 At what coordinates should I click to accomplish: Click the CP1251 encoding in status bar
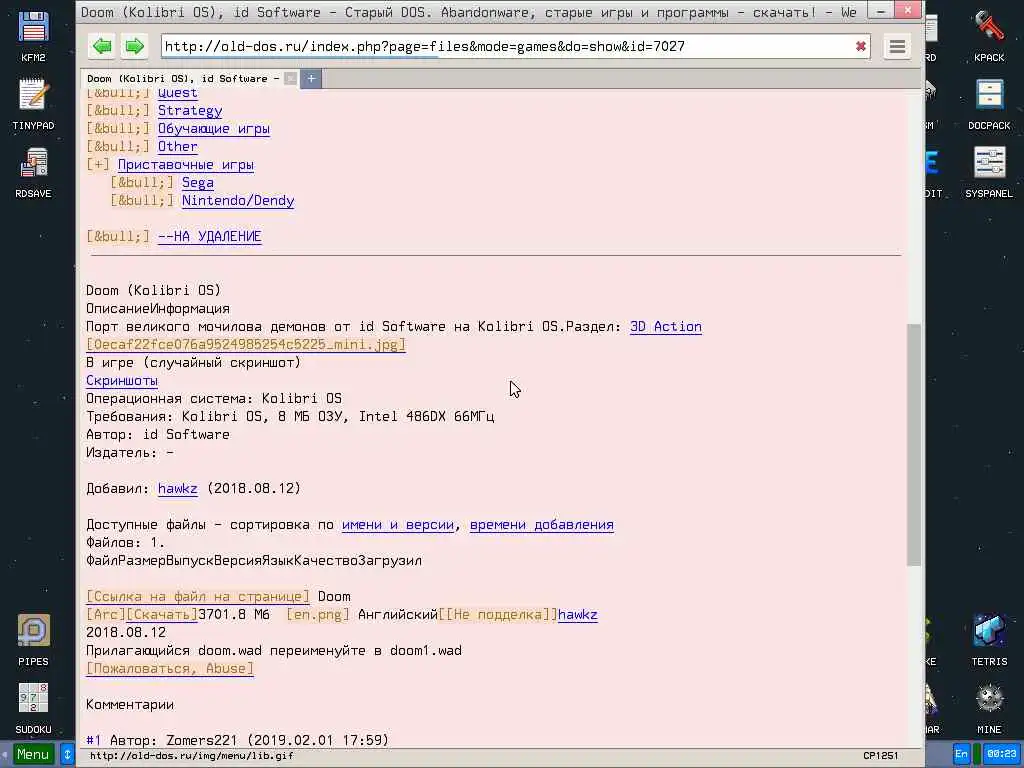[x=880, y=756]
